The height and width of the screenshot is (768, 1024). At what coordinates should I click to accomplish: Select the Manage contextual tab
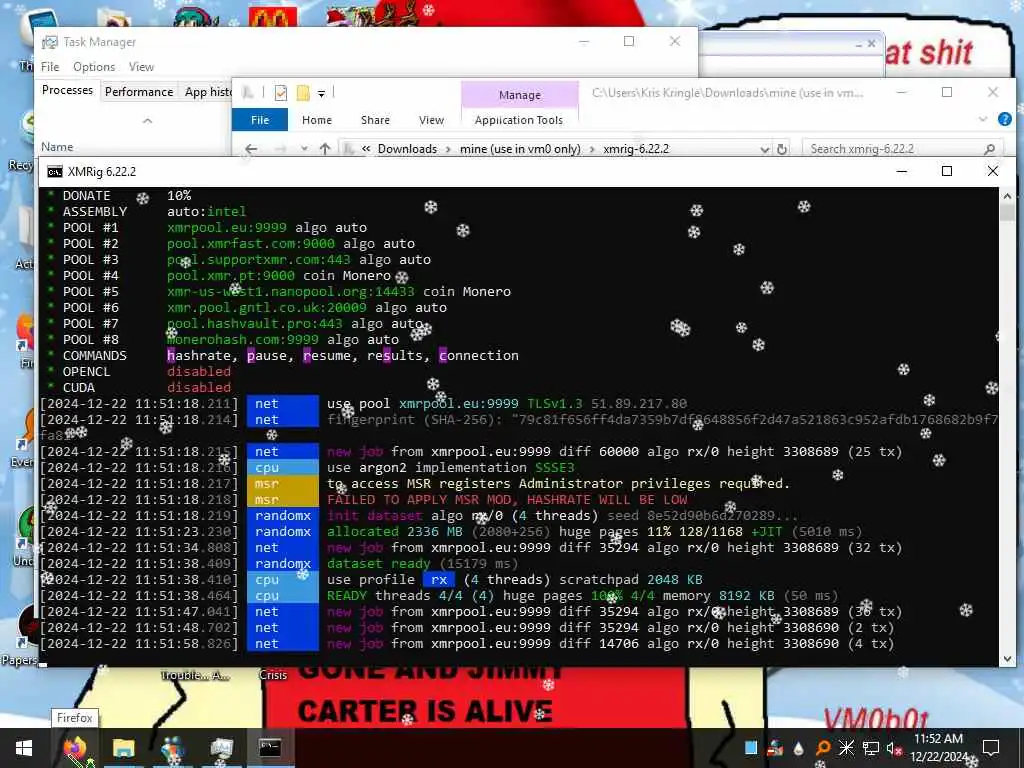tap(520, 95)
